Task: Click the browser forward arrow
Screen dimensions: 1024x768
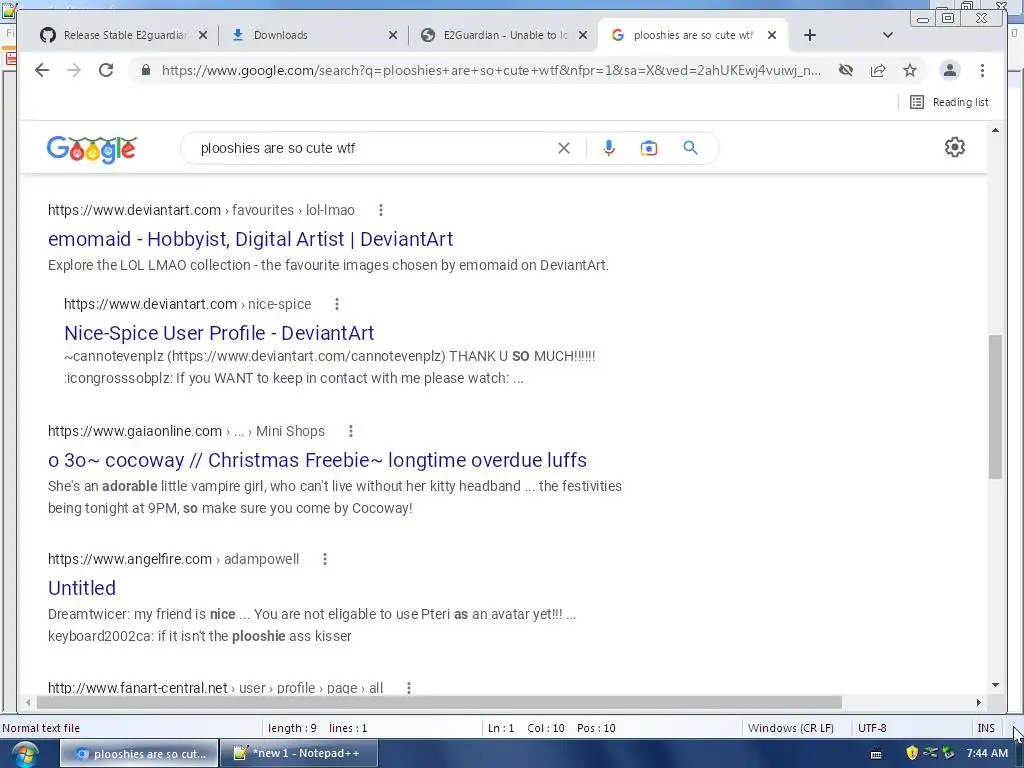Action: pyautogui.click(x=74, y=71)
